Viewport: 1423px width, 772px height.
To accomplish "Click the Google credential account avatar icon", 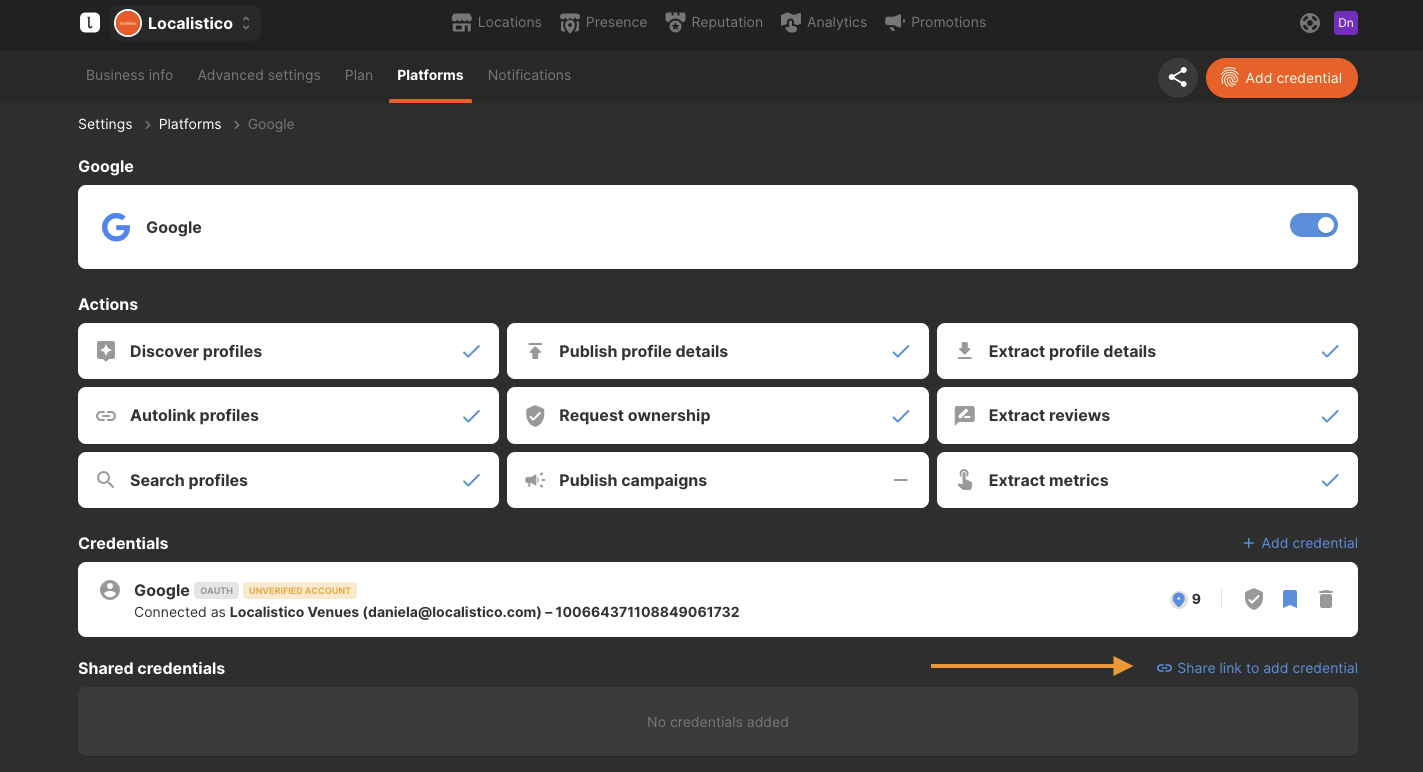I will [x=110, y=590].
